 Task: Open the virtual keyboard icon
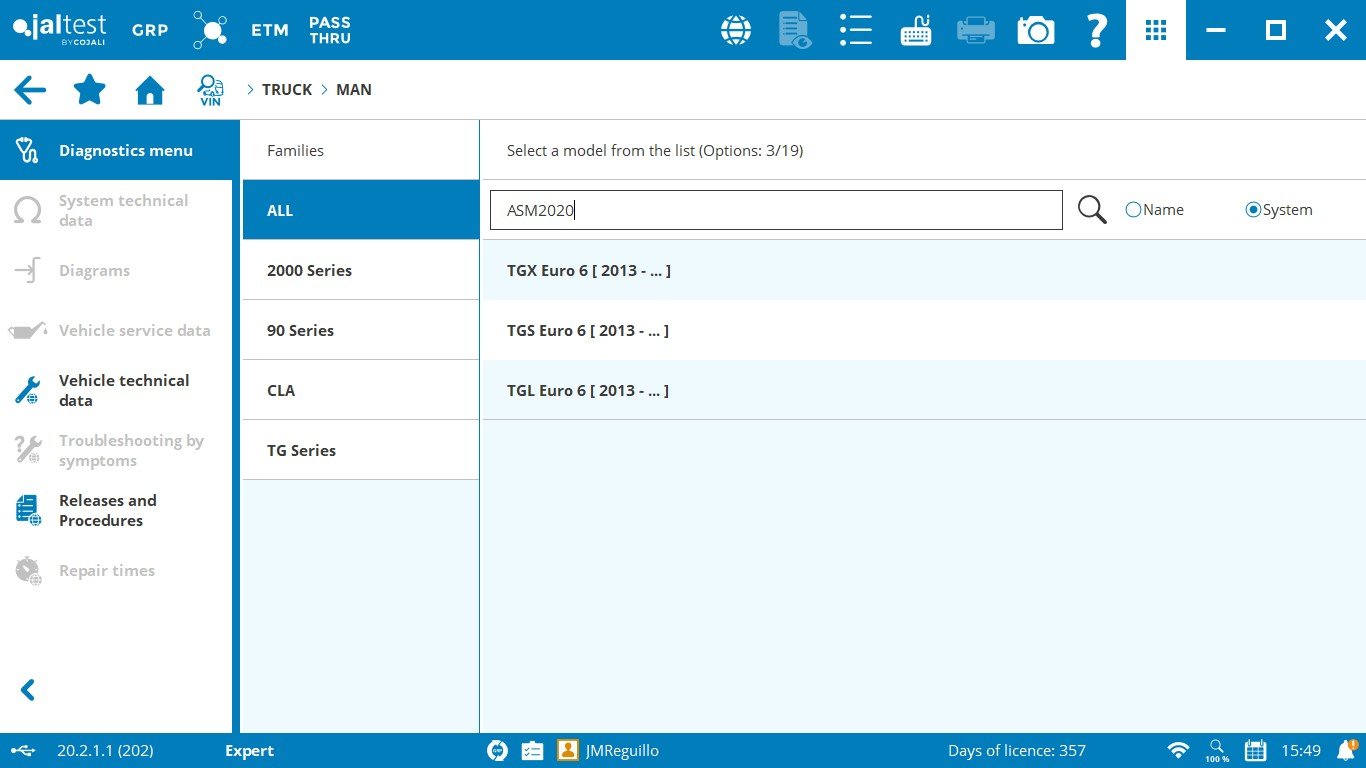pos(915,30)
